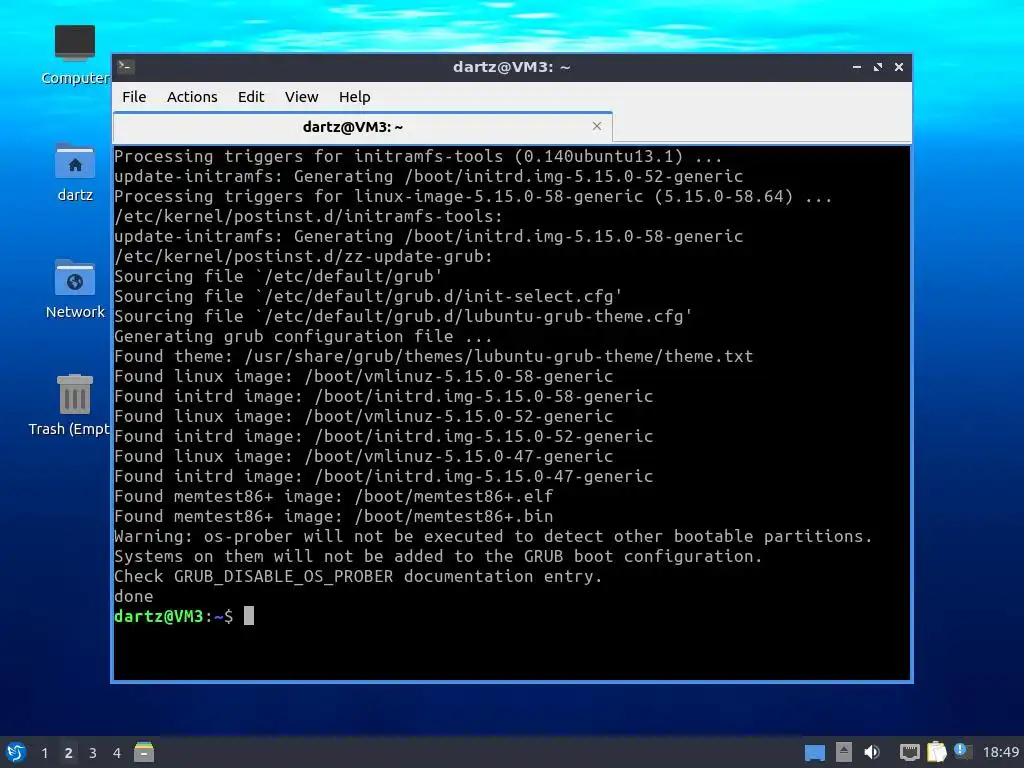Click '/etc/kernel/postinst.d/zz-update-grub:' line
Viewport: 1024px width, 768px height.
(303, 257)
